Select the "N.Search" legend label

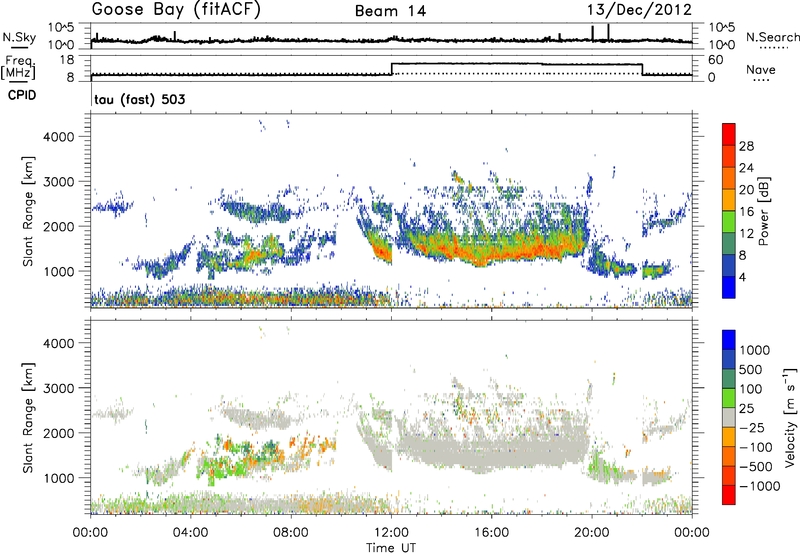tap(772, 37)
